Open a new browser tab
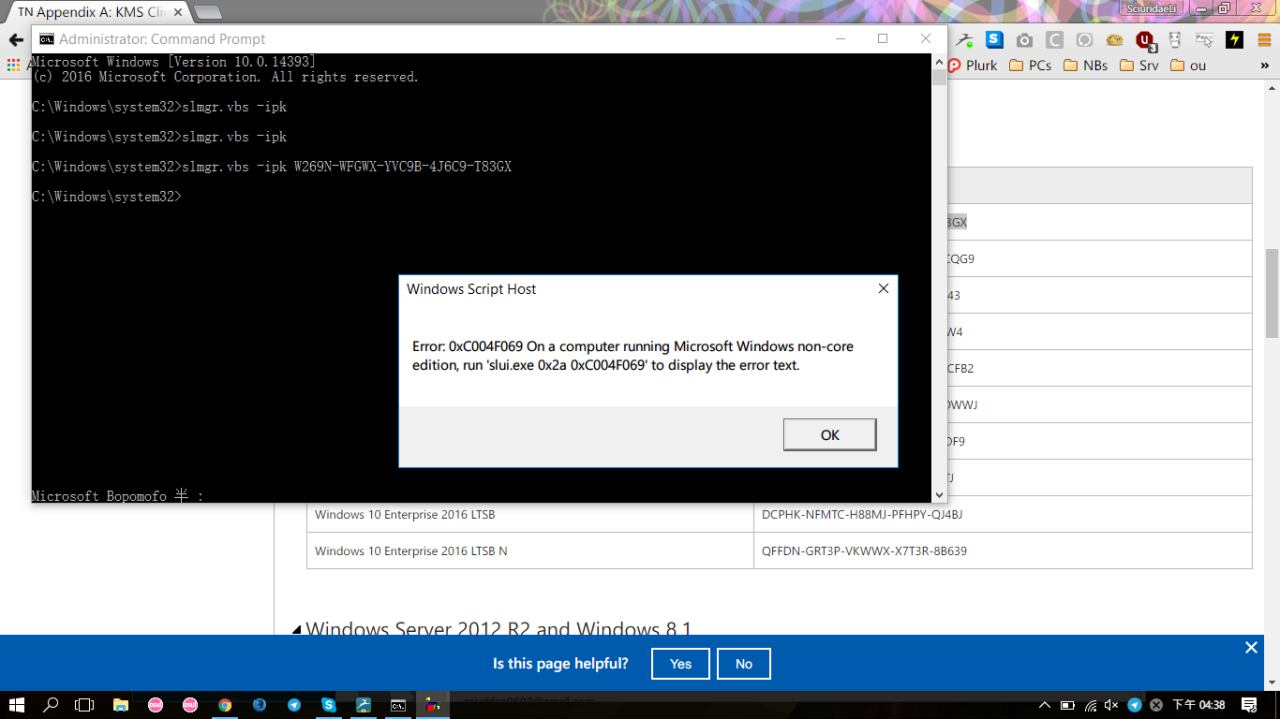Screen dimensions: 1280x719 [208, 13]
